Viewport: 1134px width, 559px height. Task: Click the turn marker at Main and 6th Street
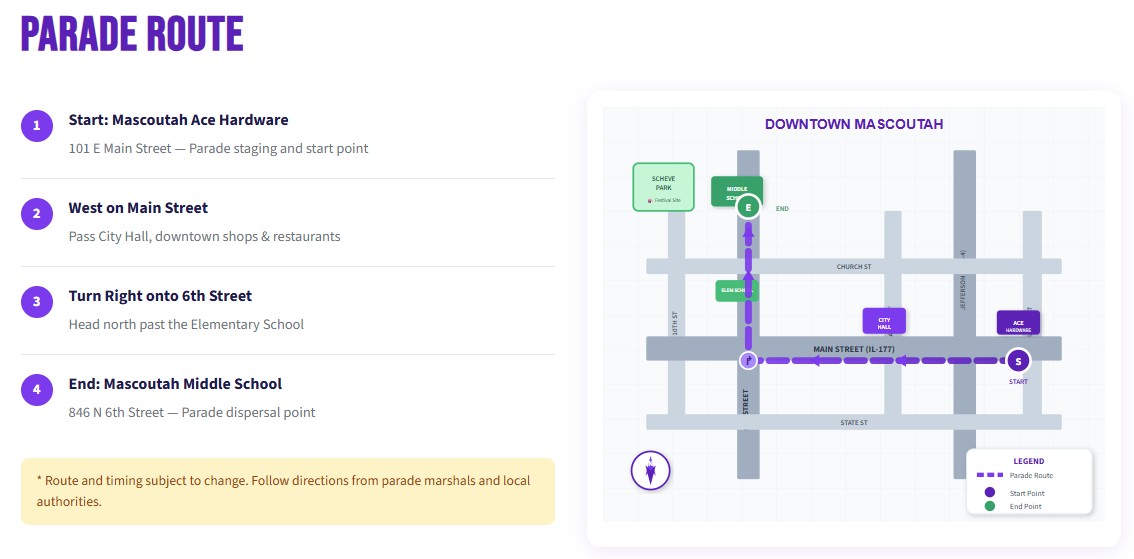click(x=749, y=360)
